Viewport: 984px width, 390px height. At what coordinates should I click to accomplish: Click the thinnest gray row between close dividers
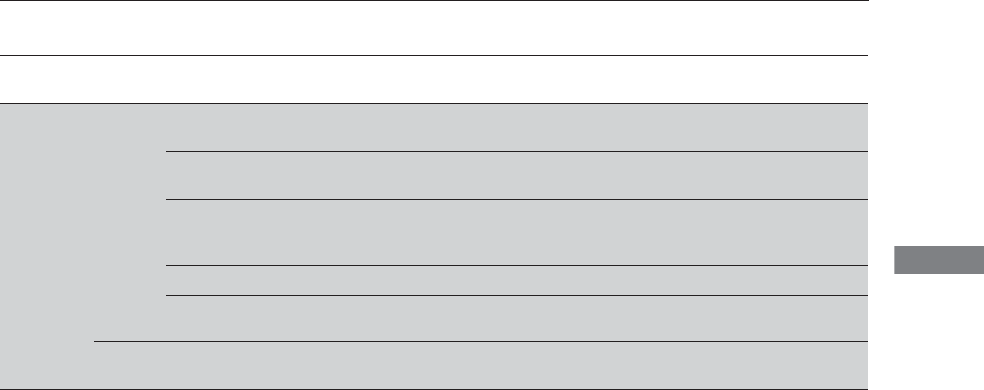516,280
